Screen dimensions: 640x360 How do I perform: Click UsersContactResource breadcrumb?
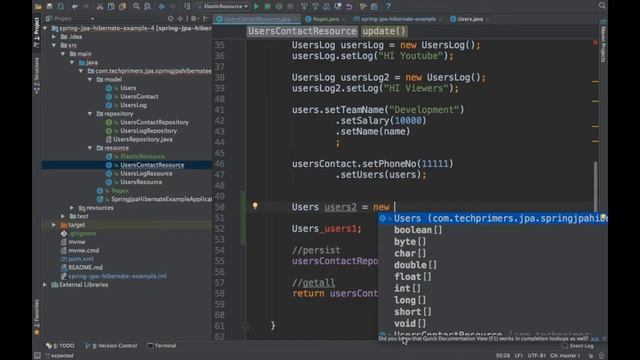click(302, 31)
